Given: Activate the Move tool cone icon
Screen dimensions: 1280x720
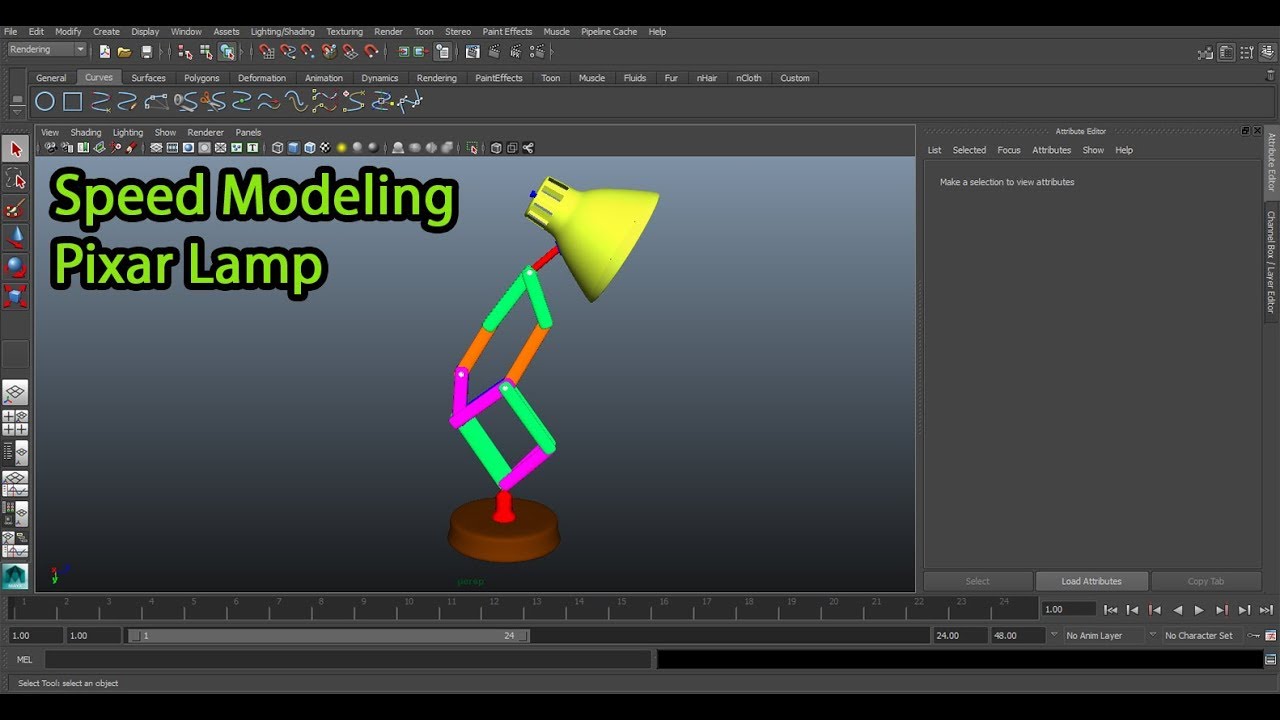Looking at the screenshot, I should click(x=15, y=237).
